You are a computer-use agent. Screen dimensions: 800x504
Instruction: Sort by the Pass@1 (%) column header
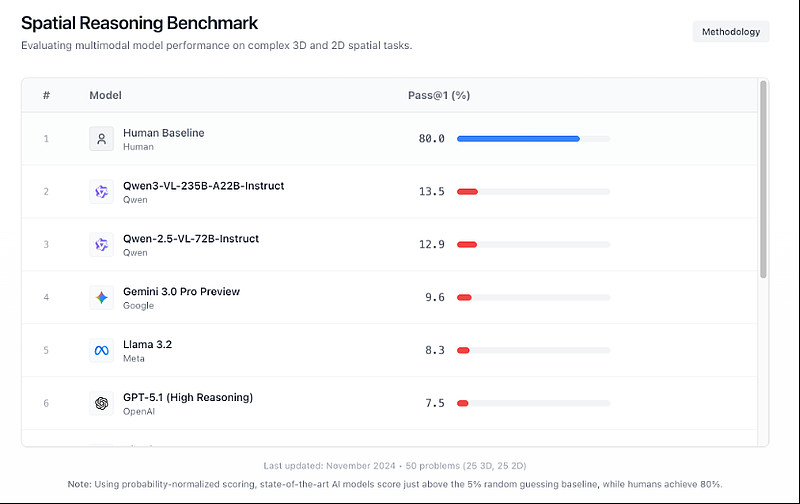pos(439,95)
